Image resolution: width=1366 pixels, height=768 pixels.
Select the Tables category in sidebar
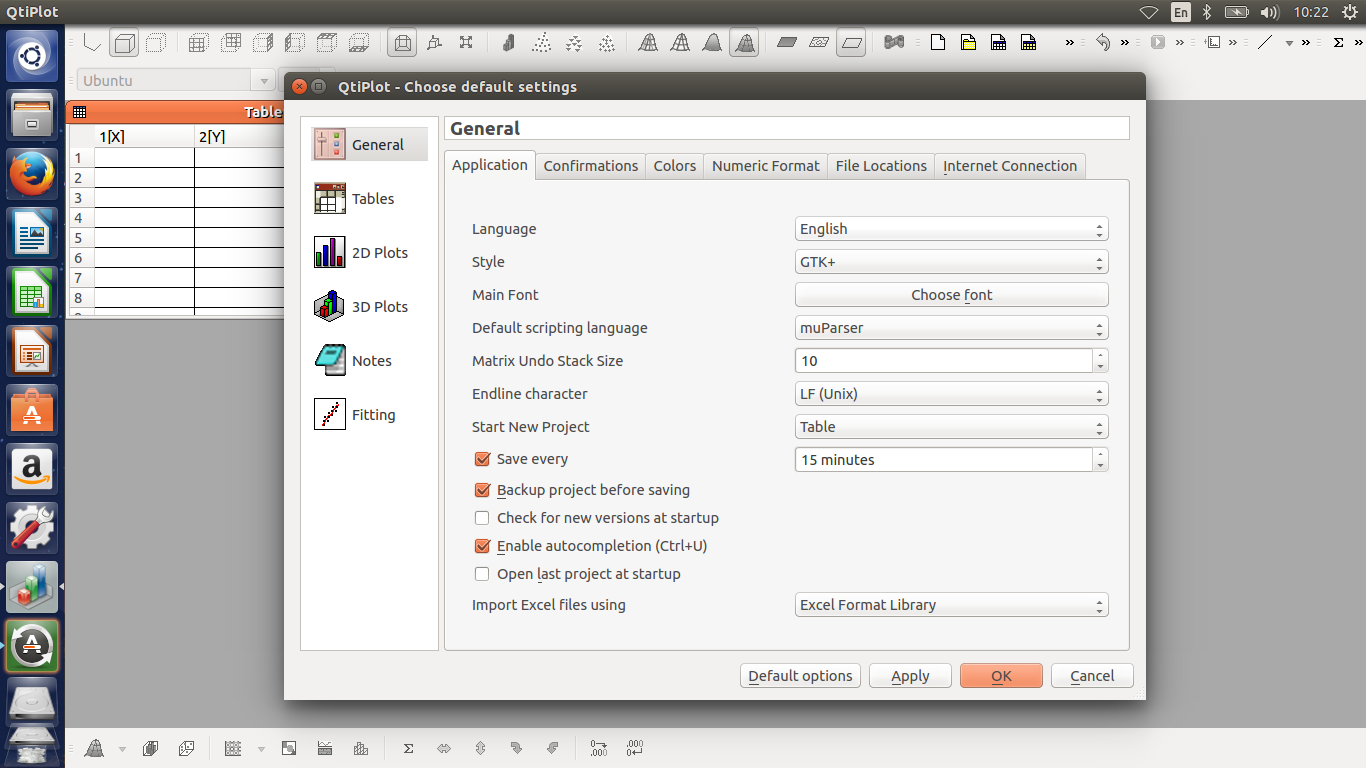pyautogui.click(x=369, y=198)
